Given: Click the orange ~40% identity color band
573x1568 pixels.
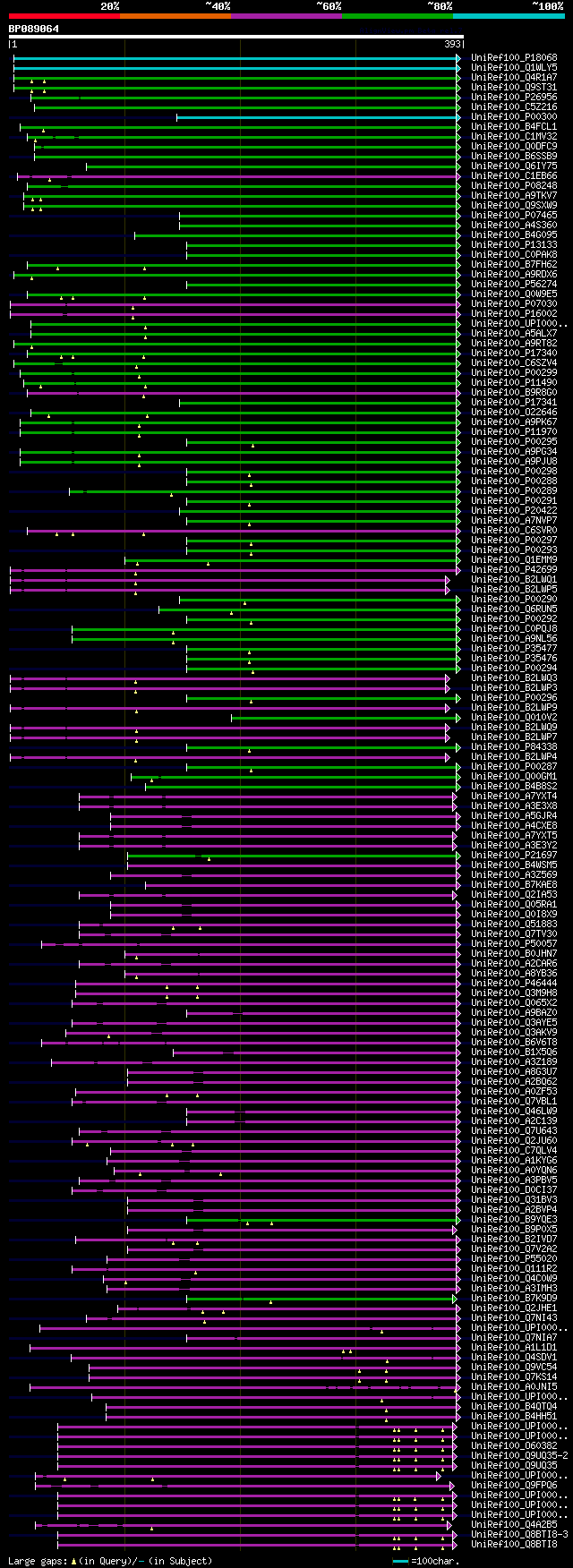Looking at the screenshot, I should coord(175,15).
